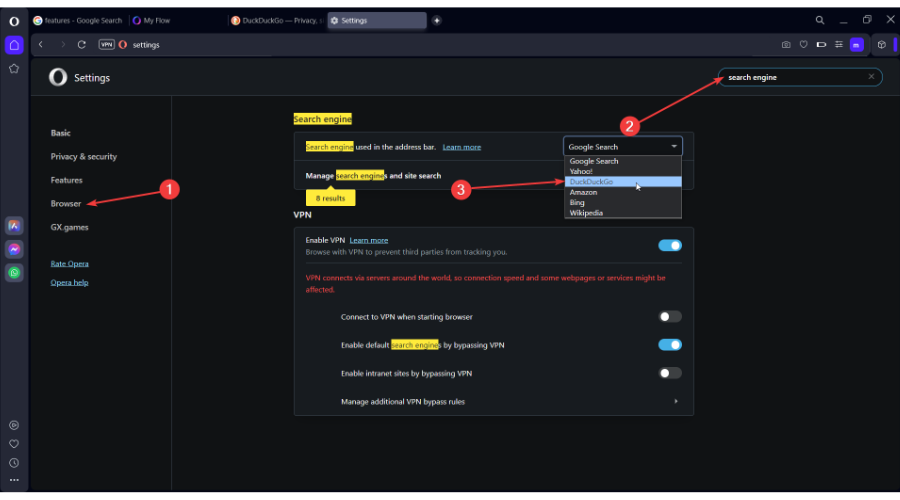Click the Opera help link

point(69,282)
